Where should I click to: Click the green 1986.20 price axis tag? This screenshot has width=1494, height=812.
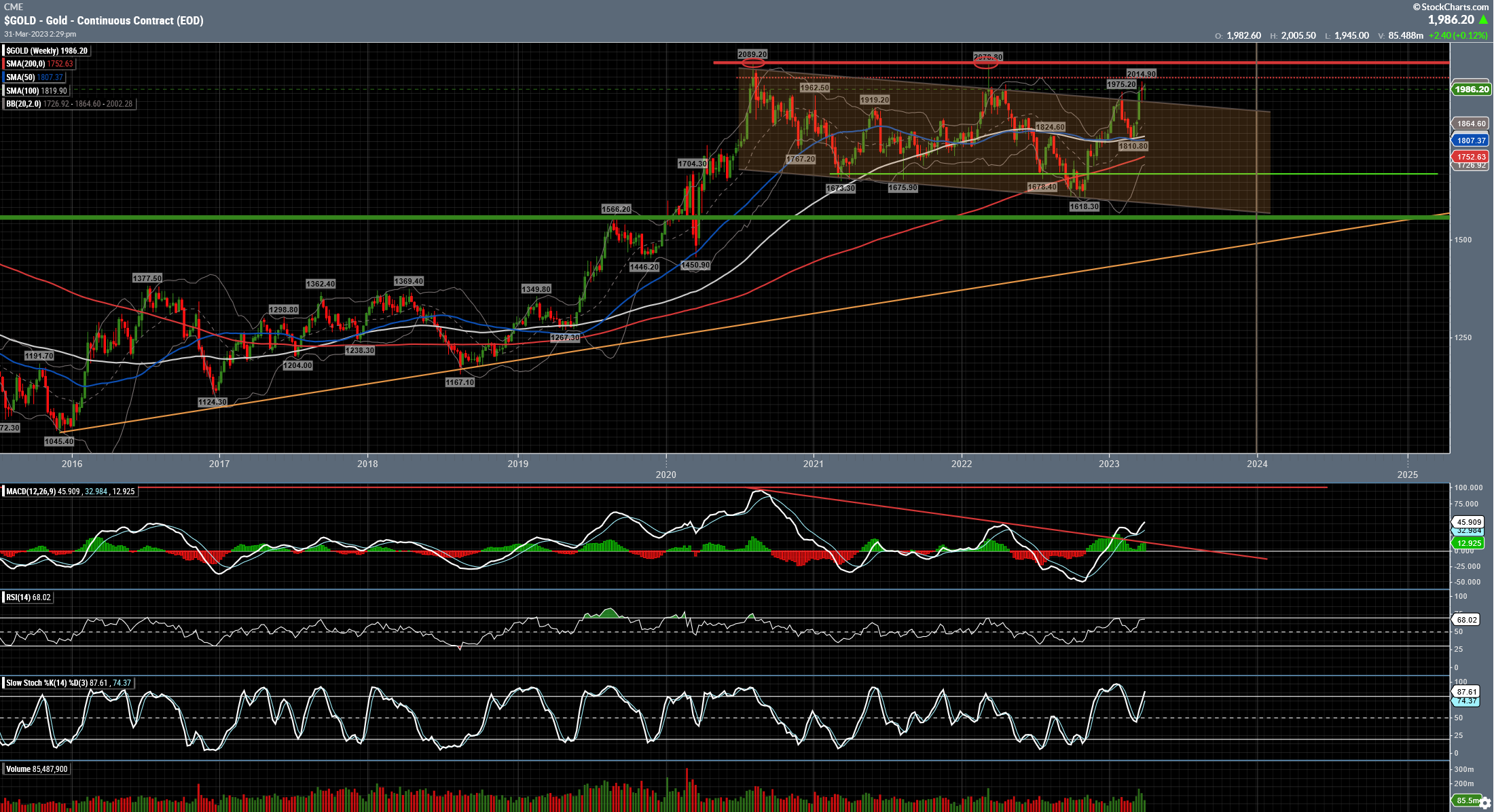coord(1471,90)
